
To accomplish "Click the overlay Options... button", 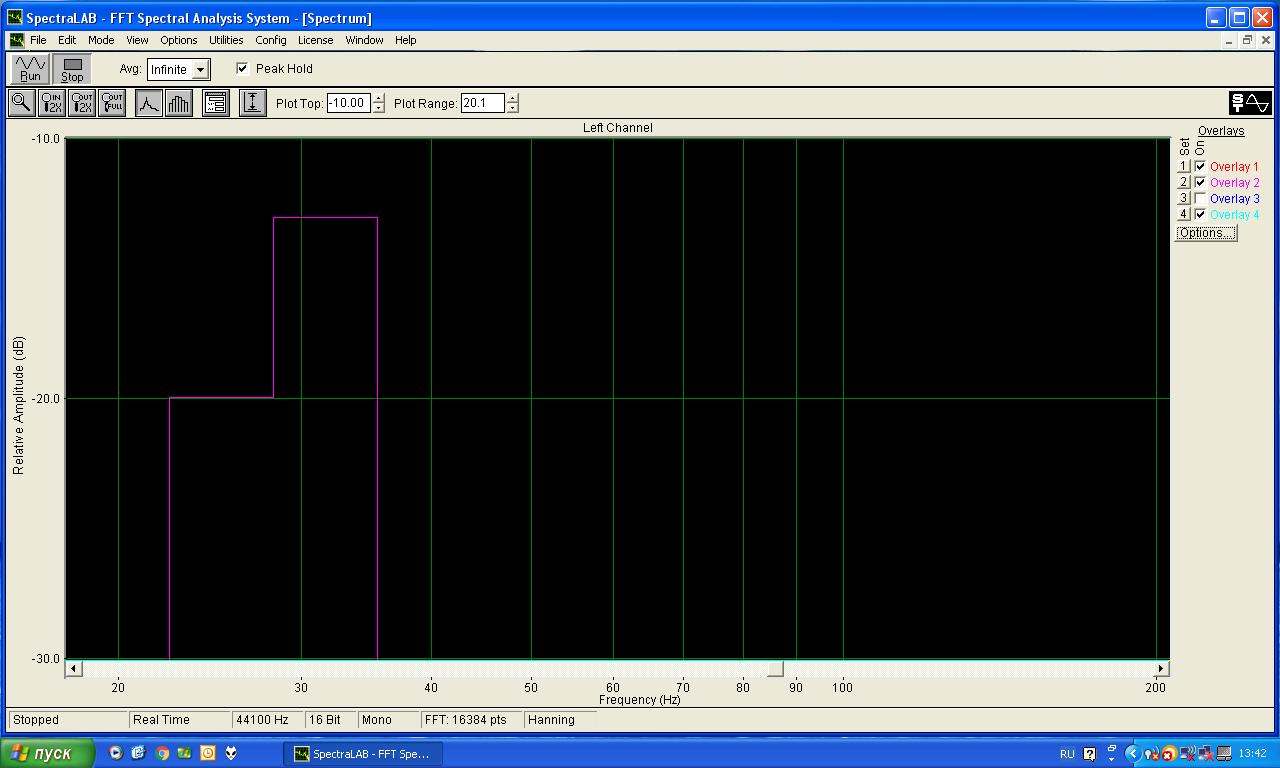I will tap(1205, 233).
